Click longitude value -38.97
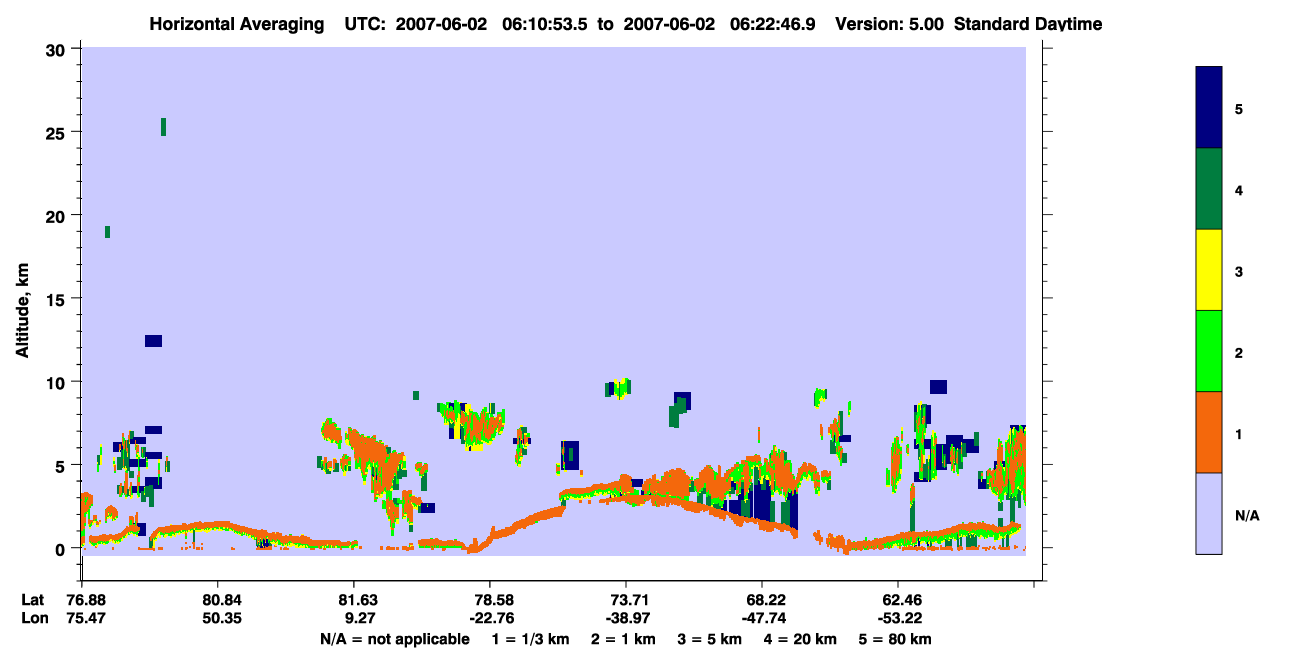 tap(626, 619)
